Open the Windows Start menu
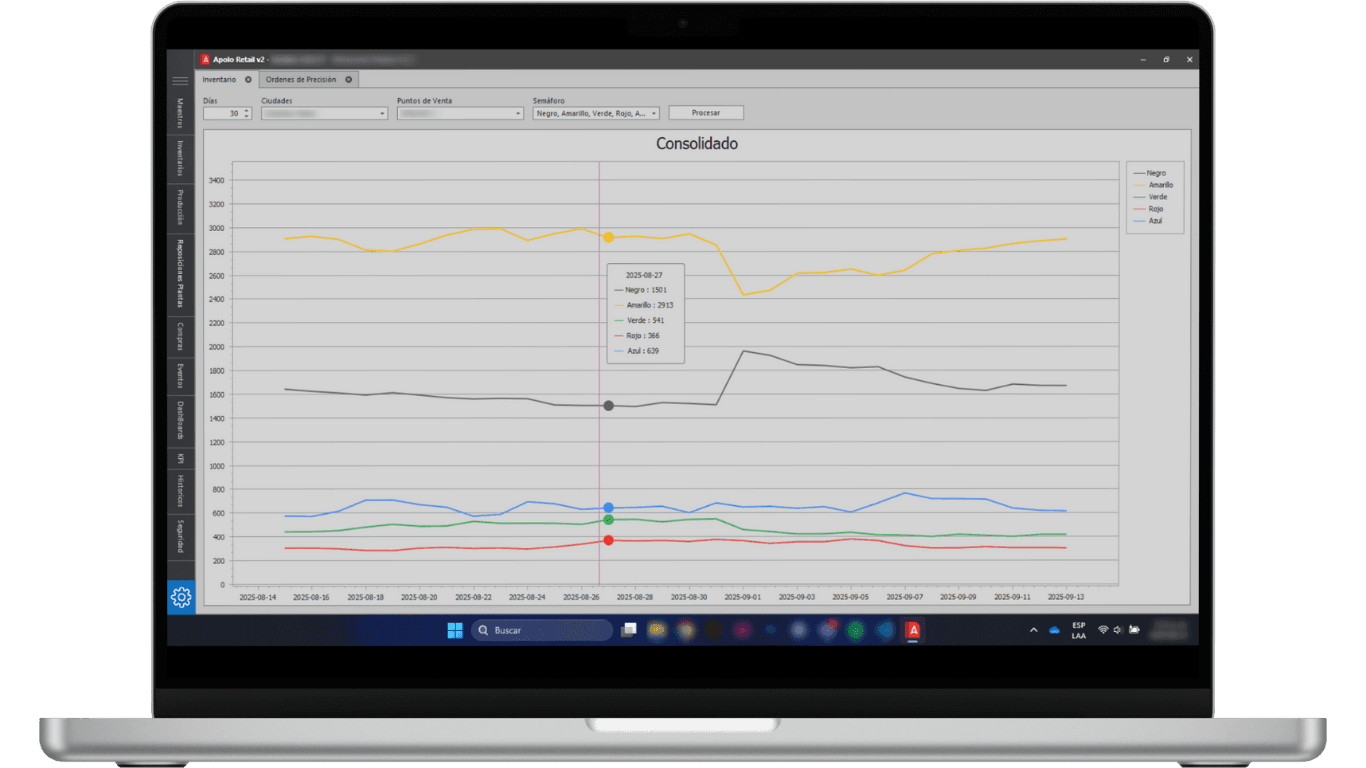 455,630
